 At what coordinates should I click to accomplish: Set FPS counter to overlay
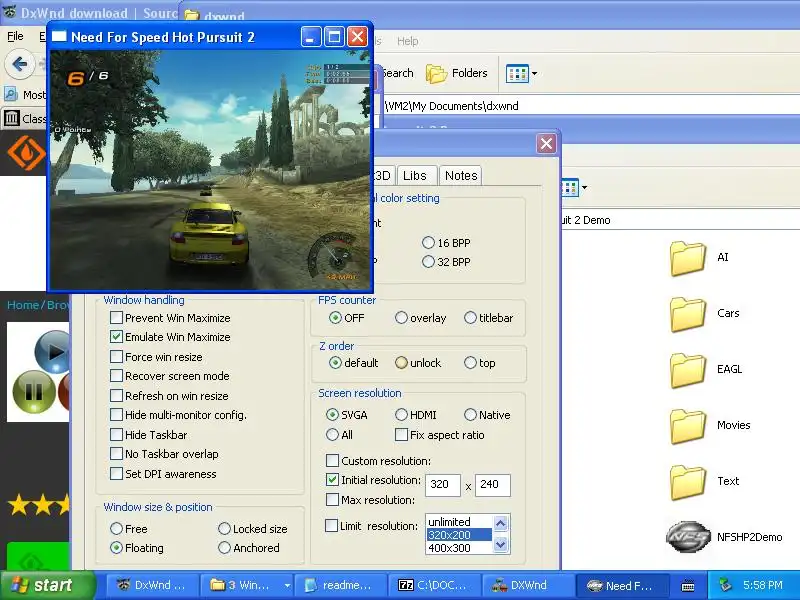pyautogui.click(x=401, y=318)
